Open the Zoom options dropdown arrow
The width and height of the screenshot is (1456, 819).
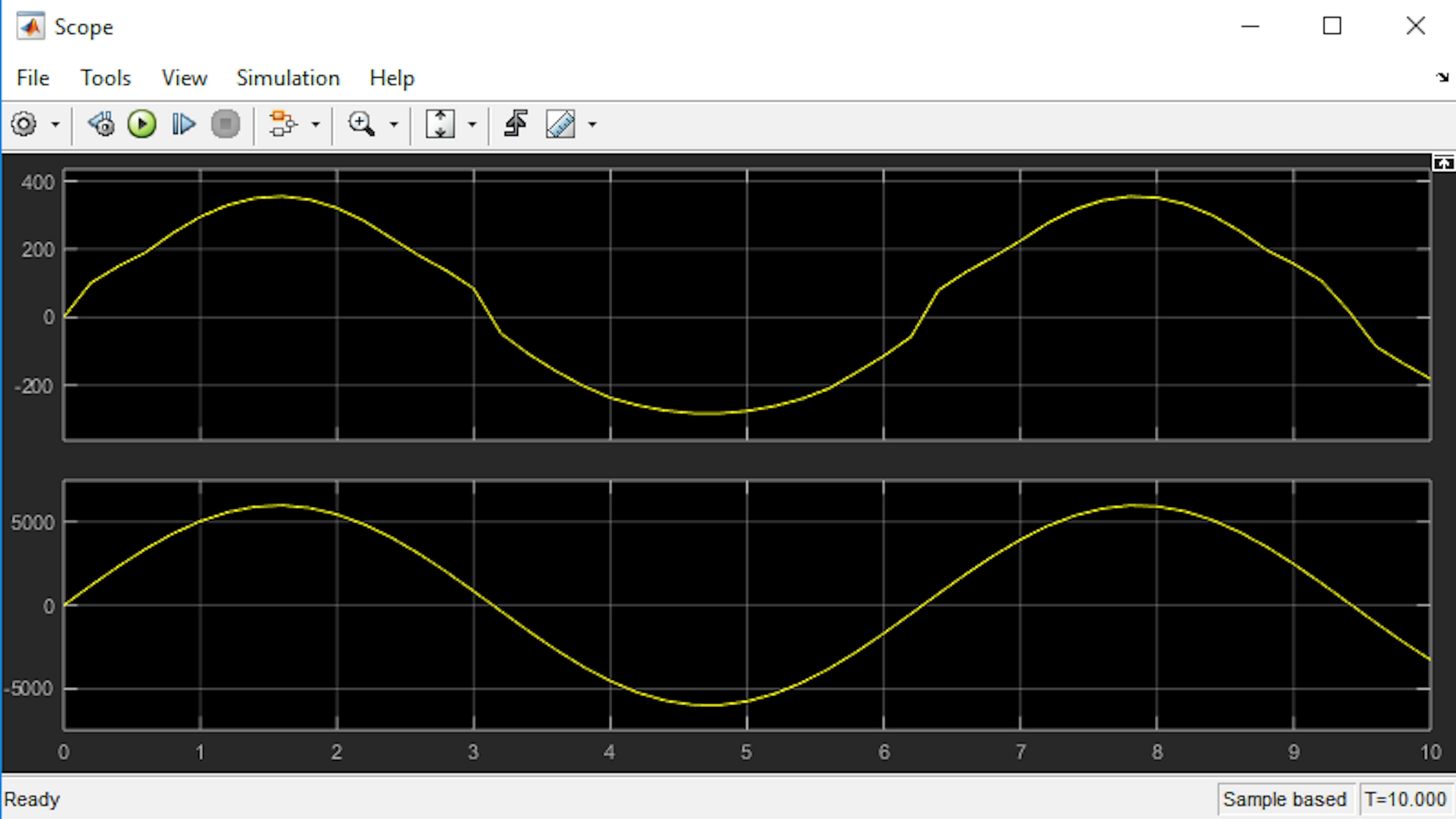point(394,124)
